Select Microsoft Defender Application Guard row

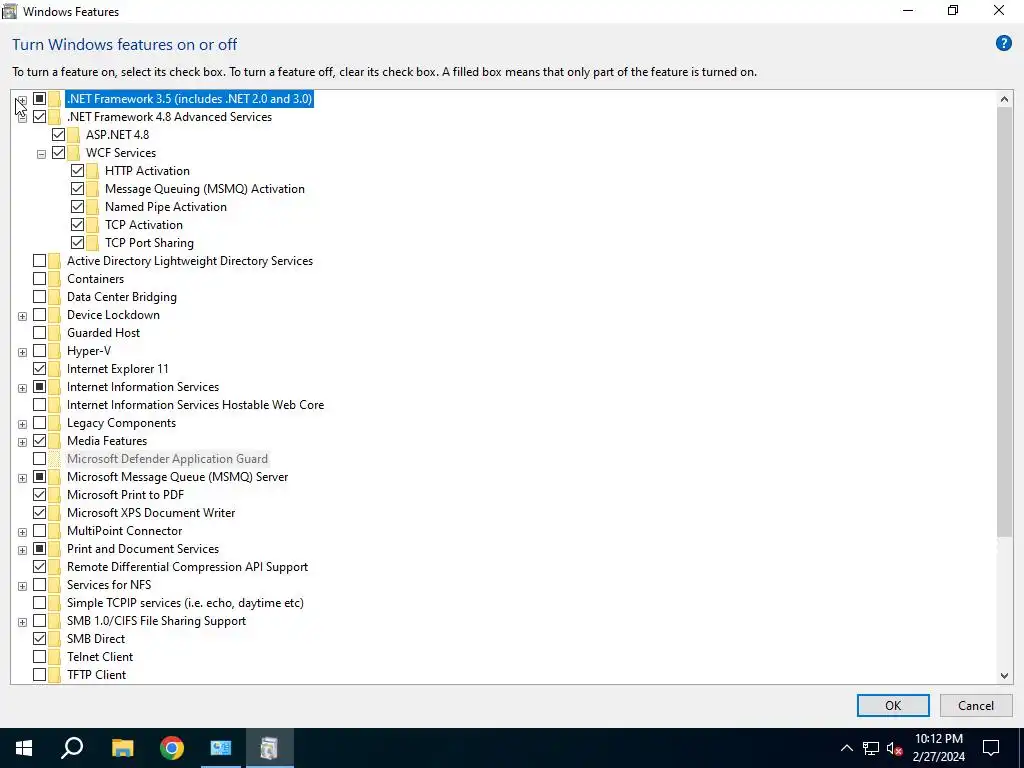tap(167, 459)
